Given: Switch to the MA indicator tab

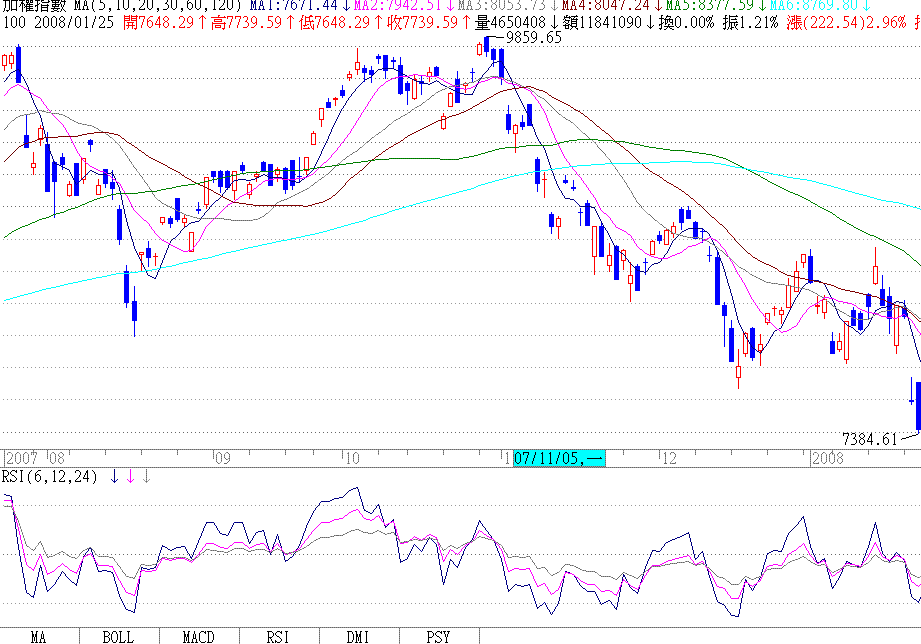Looking at the screenshot, I should (39, 636).
